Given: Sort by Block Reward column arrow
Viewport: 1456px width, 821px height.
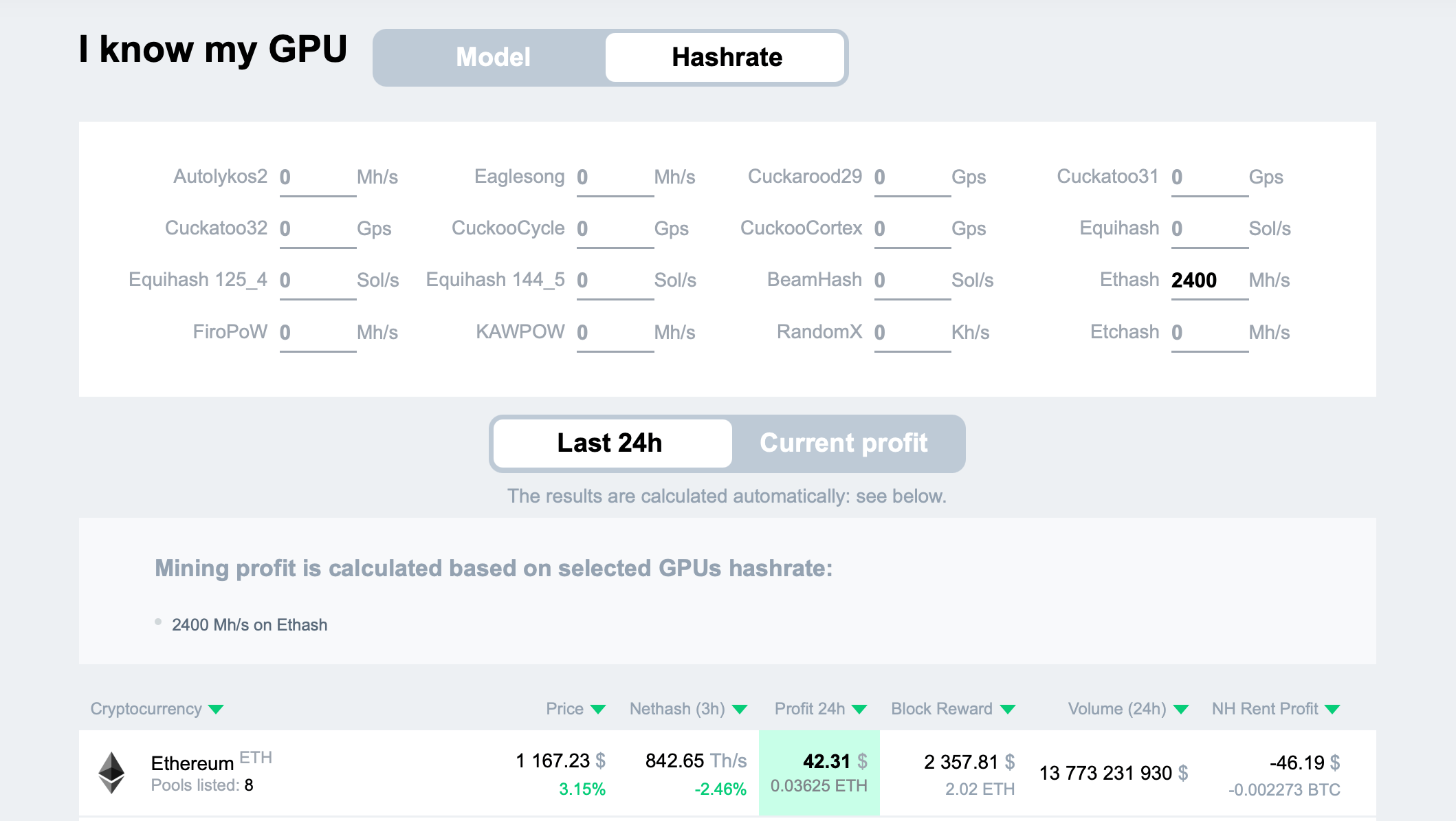Looking at the screenshot, I should click(x=1008, y=710).
